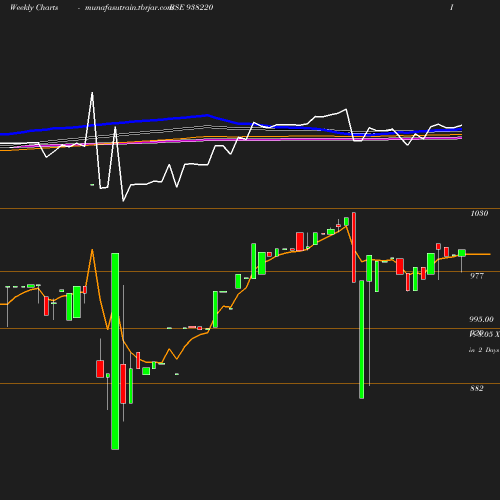Select the "BSE 938220" symbol label
500x500 pixels.
point(191,7)
